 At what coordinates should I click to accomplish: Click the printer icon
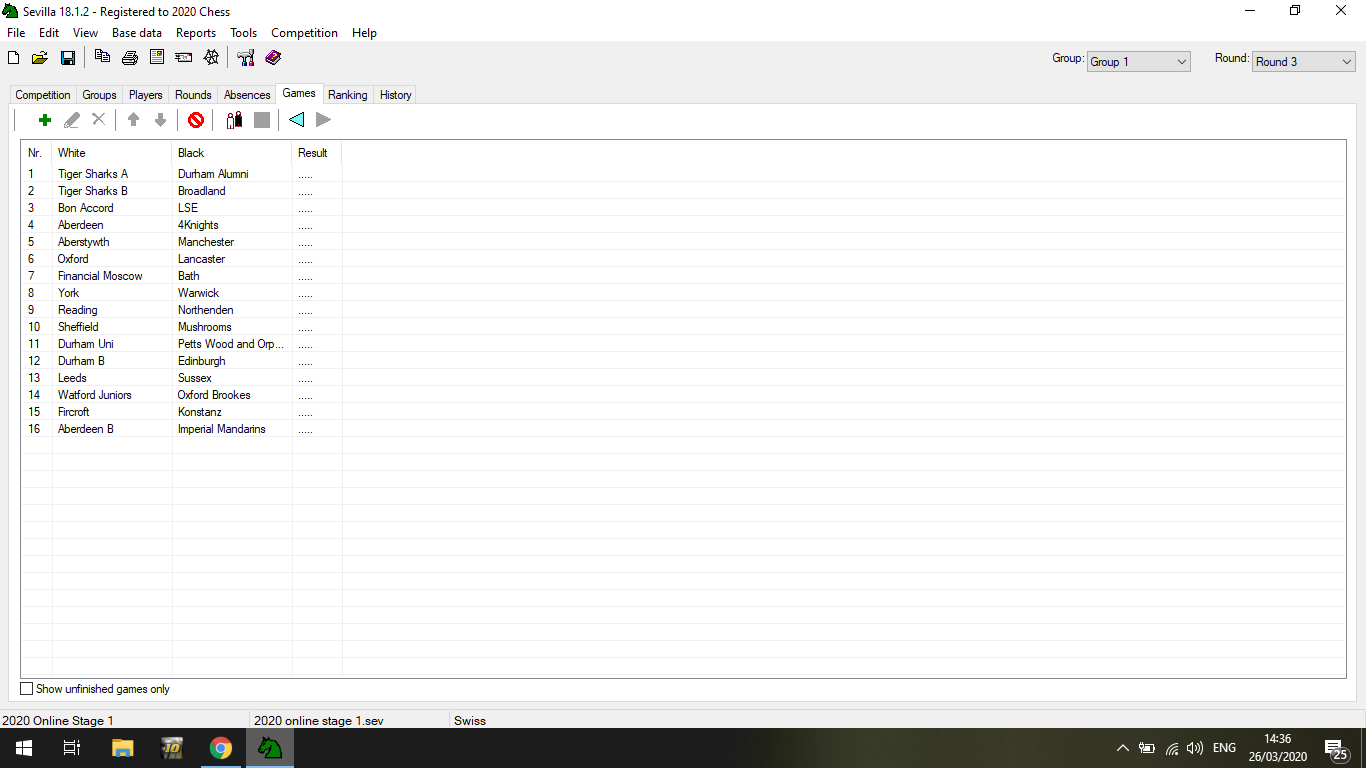129,58
